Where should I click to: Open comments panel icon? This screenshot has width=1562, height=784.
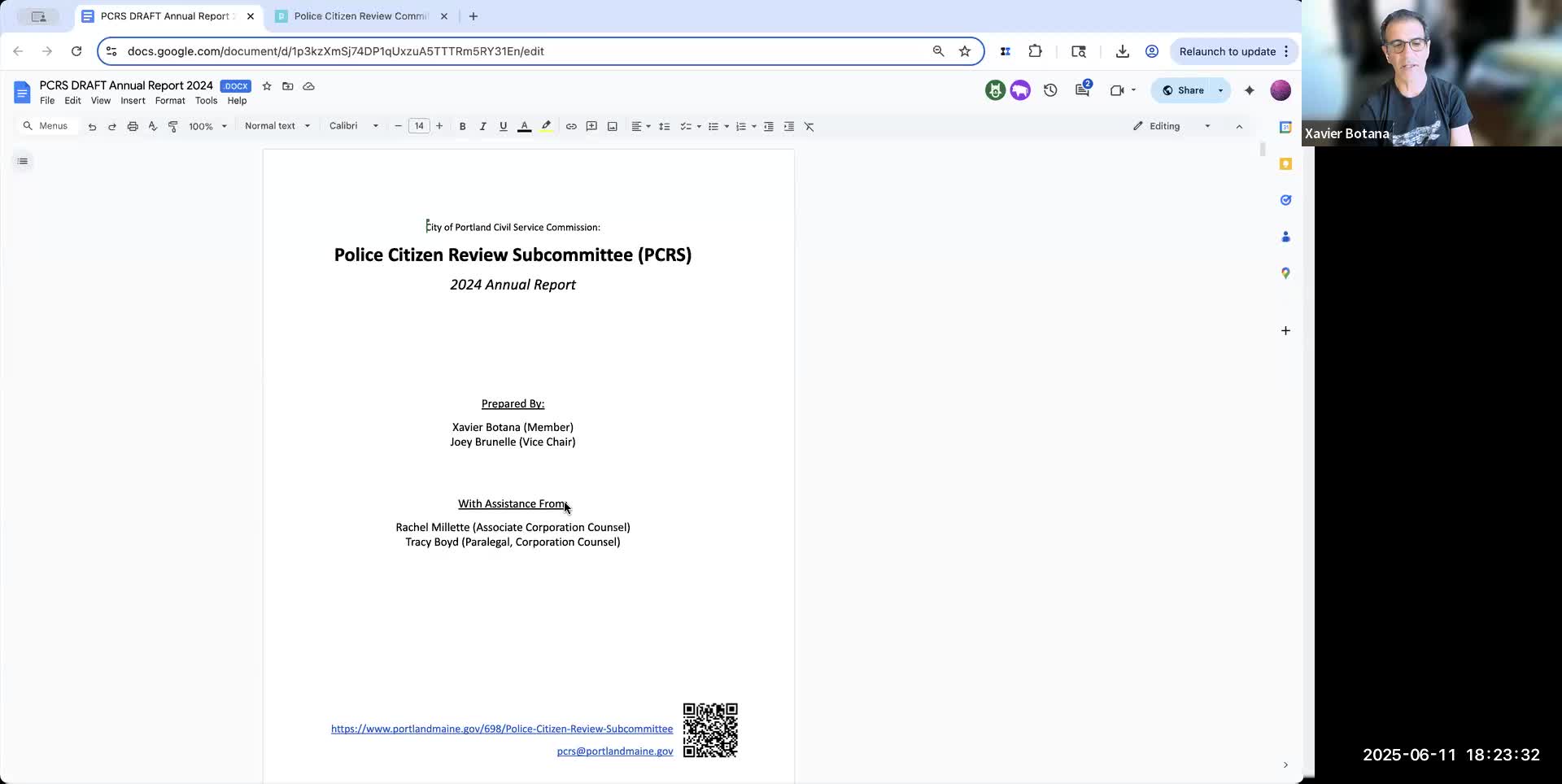point(1082,90)
